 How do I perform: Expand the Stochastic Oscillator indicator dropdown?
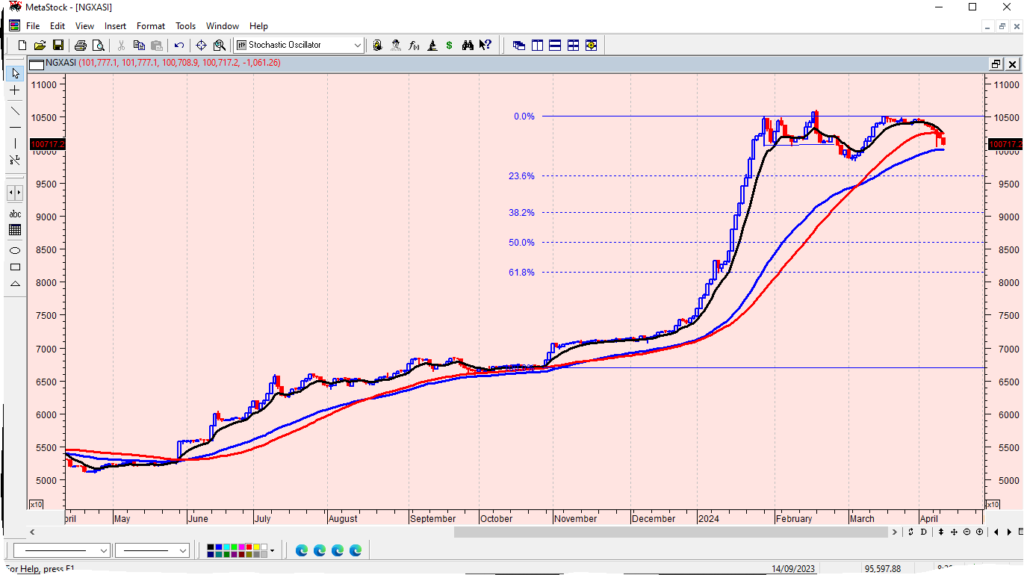click(358, 45)
